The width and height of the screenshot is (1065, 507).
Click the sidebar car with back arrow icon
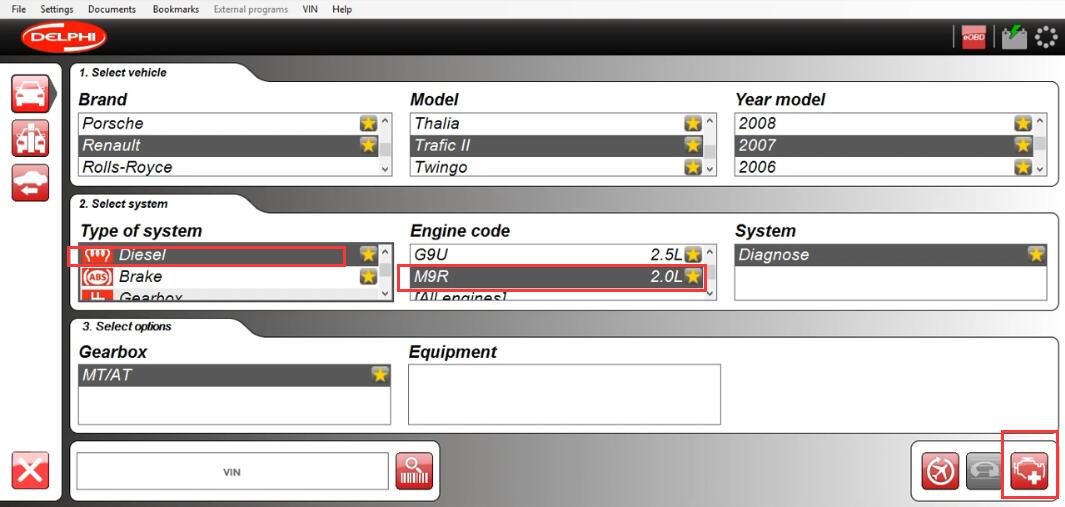[31, 183]
